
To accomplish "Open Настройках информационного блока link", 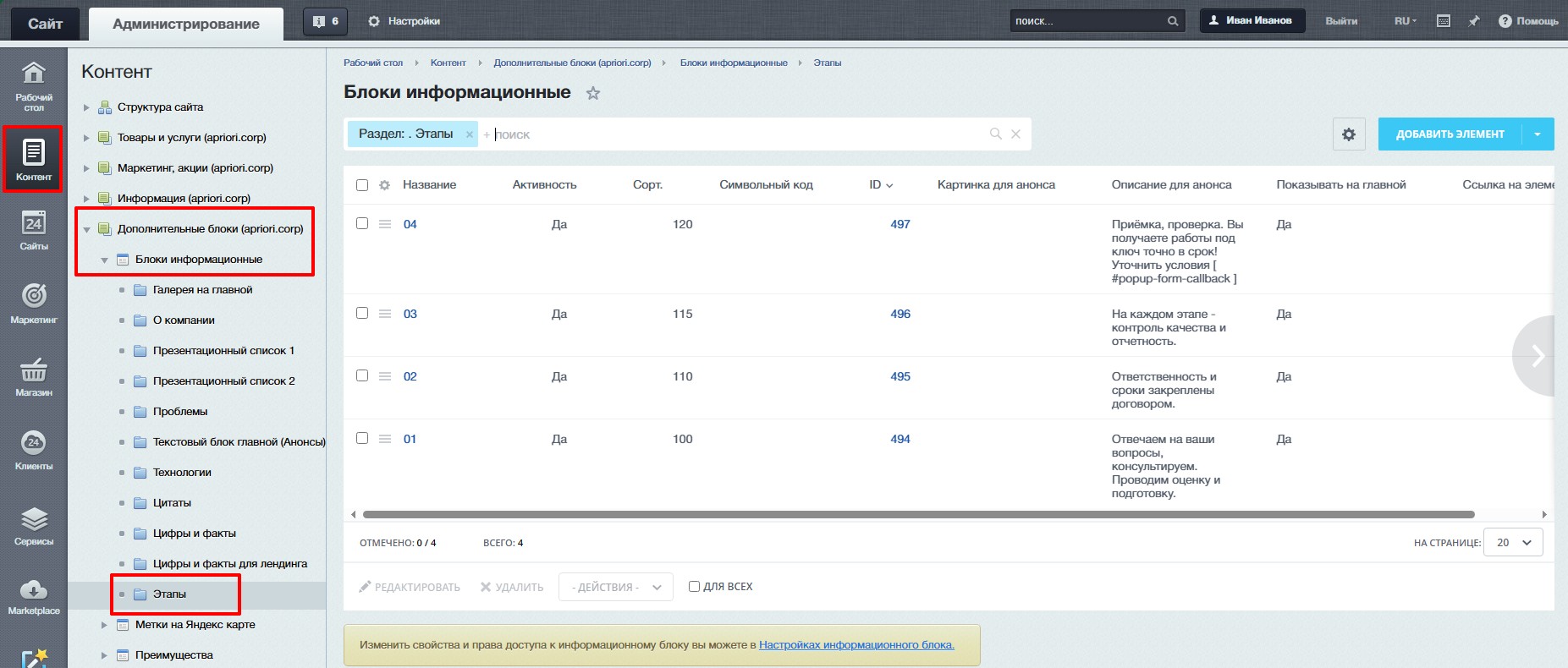I will pos(856,645).
